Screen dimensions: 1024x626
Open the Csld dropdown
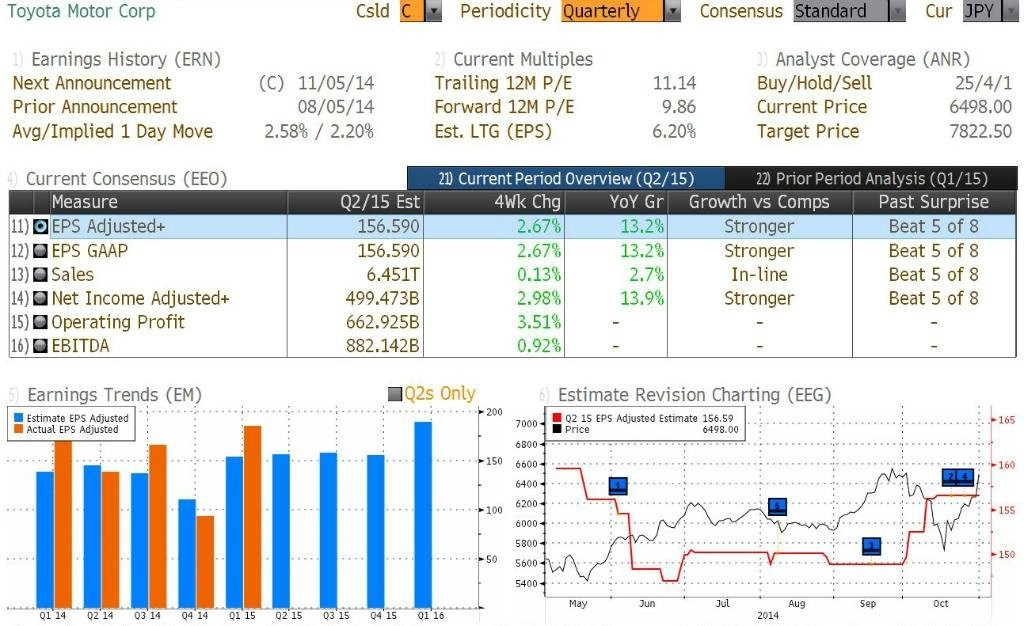pos(433,11)
